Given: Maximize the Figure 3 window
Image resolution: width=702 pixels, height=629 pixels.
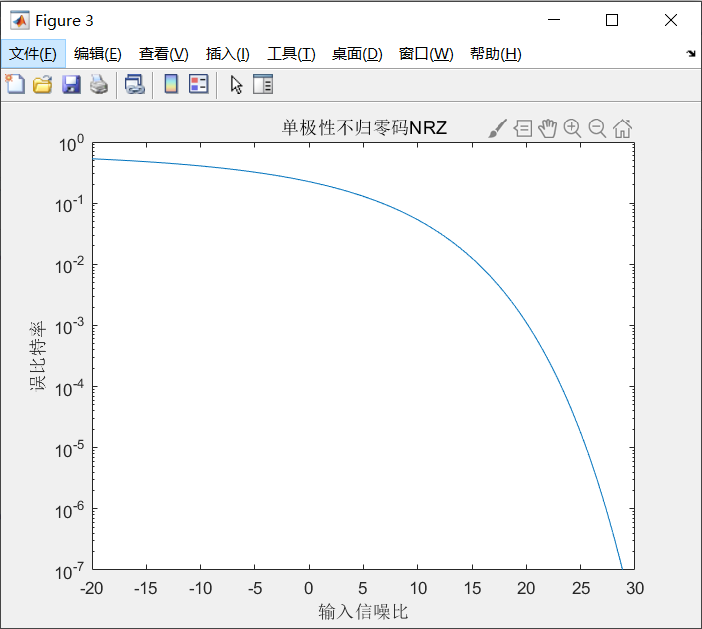Looking at the screenshot, I should click(x=612, y=20).
